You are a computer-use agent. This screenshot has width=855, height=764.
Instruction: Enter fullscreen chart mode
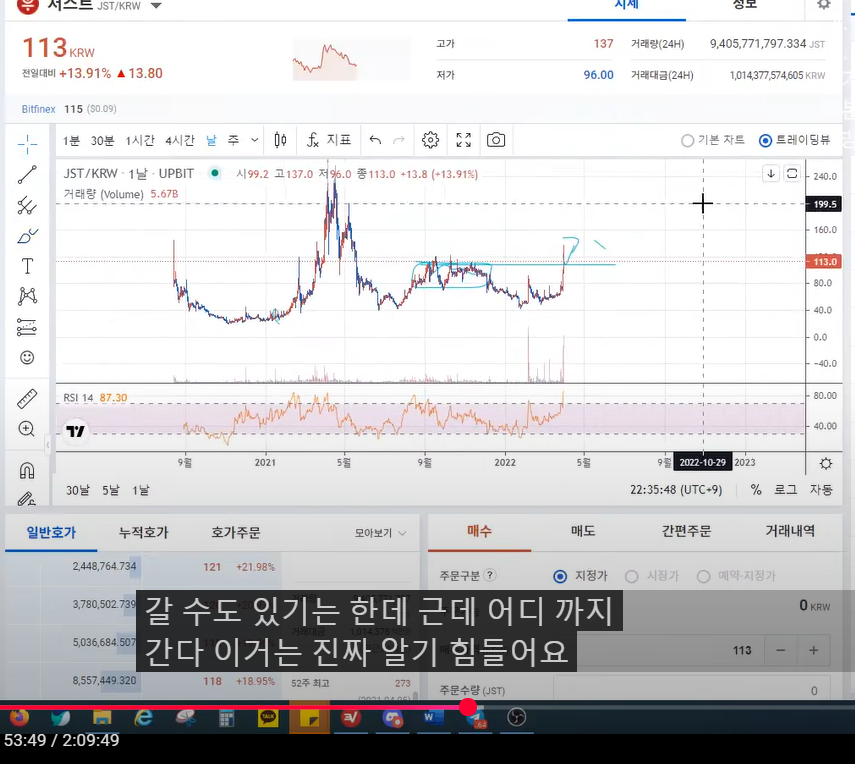point(463,140)
